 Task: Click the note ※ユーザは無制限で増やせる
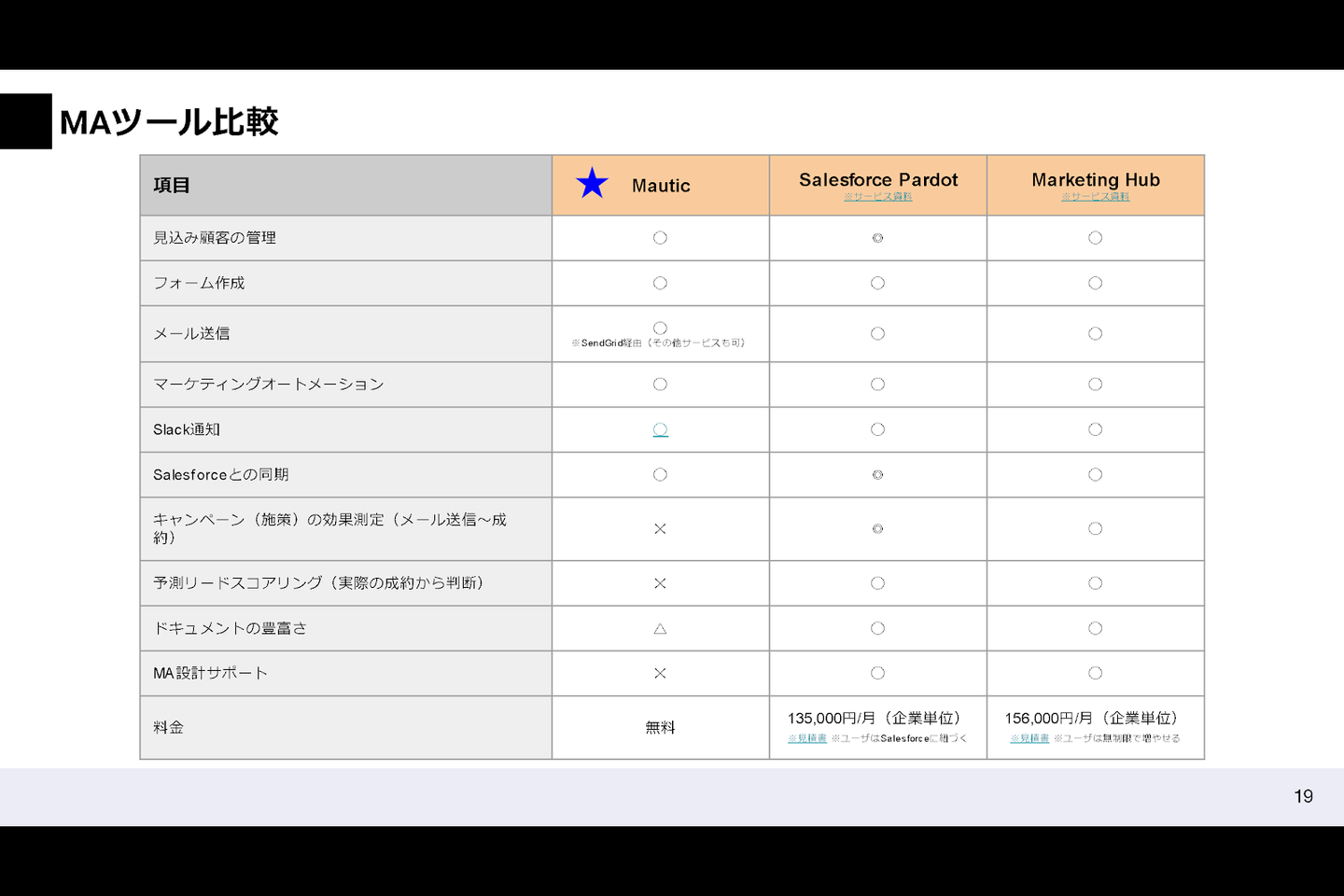(x=1117, y=738)
